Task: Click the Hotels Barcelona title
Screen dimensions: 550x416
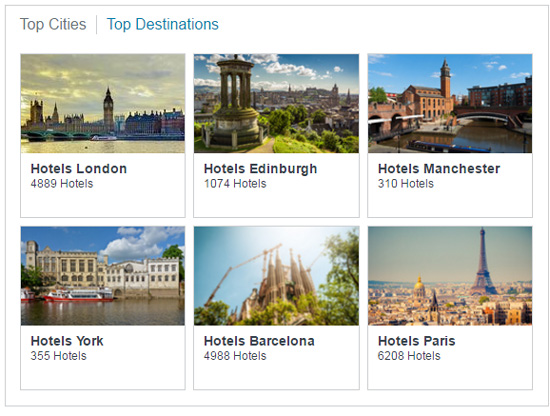Action: point(259,341)
